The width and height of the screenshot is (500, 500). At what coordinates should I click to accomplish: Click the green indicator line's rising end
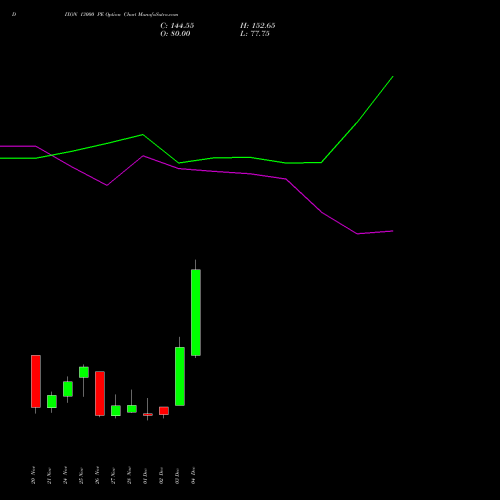pos(393,77)
